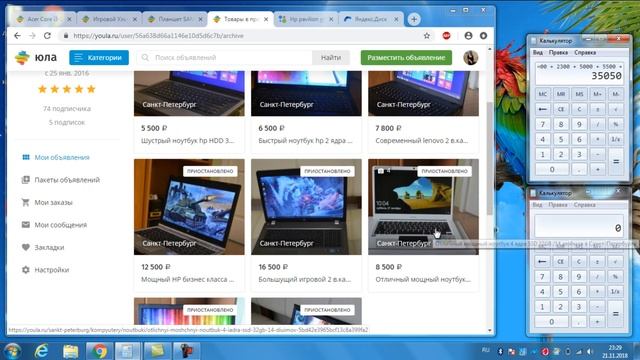
Task: Bookmark the page with the star icon
Action: click(427, 36)
